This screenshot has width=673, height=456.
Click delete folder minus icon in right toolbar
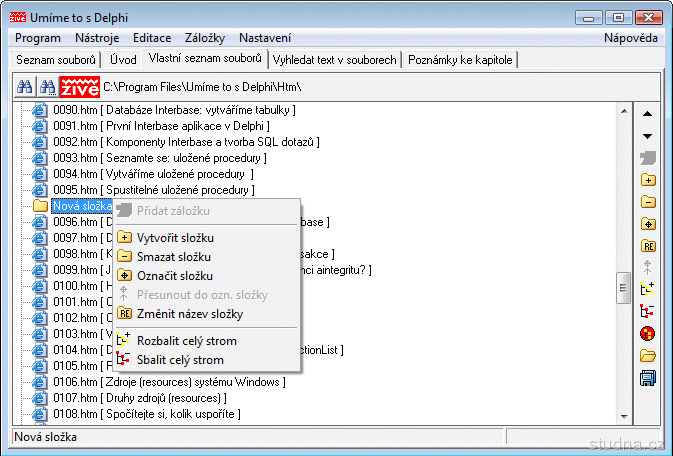tap(648, 202)
